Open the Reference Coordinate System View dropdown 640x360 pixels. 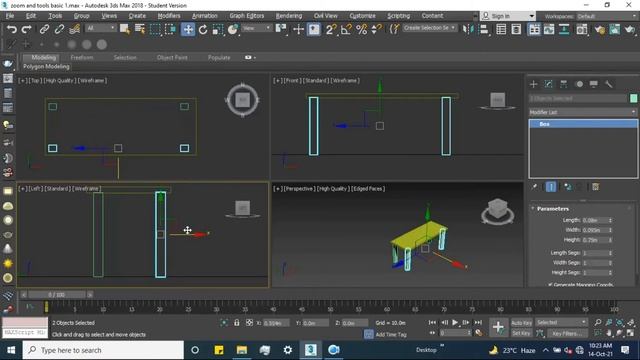[x=257, y=28]
